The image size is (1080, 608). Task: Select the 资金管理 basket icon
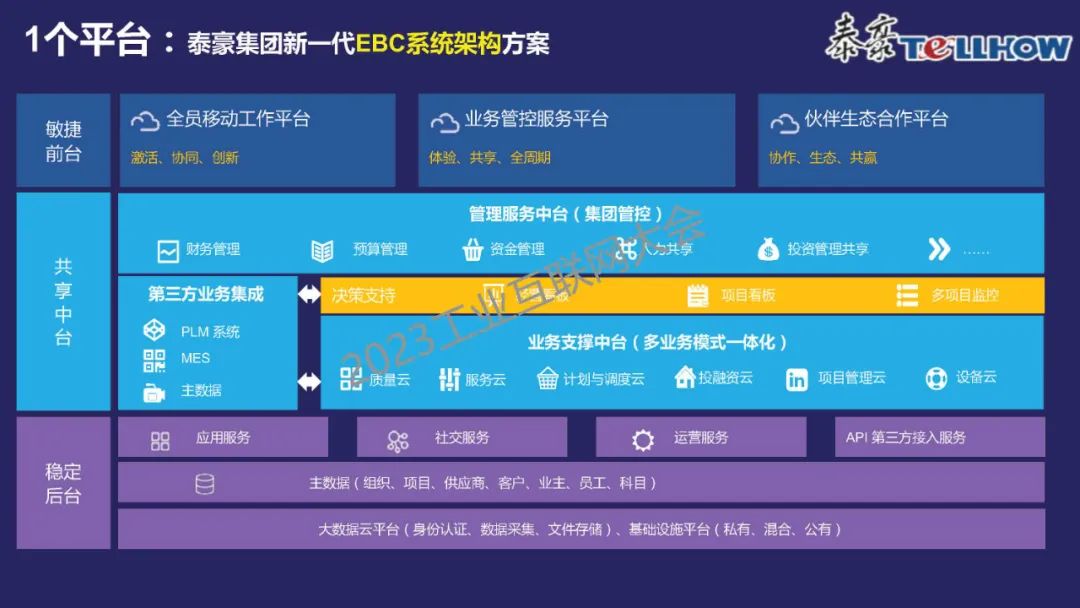pos(473,250)
